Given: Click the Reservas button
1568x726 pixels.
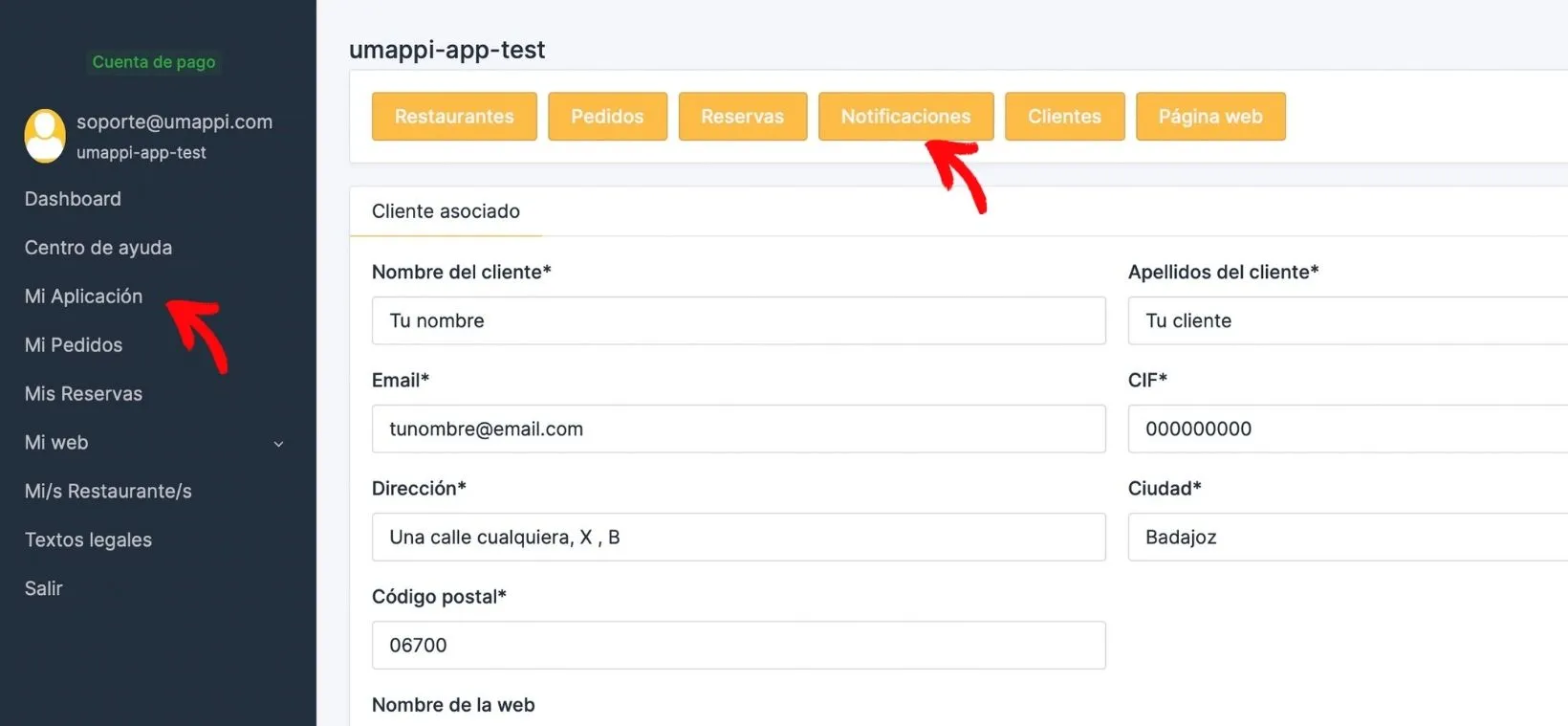Looking at the screenshot, I should 742,117.
